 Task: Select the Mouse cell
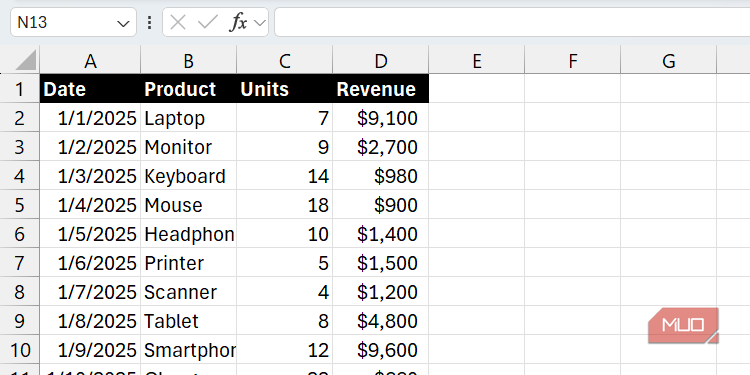[188, 205]
